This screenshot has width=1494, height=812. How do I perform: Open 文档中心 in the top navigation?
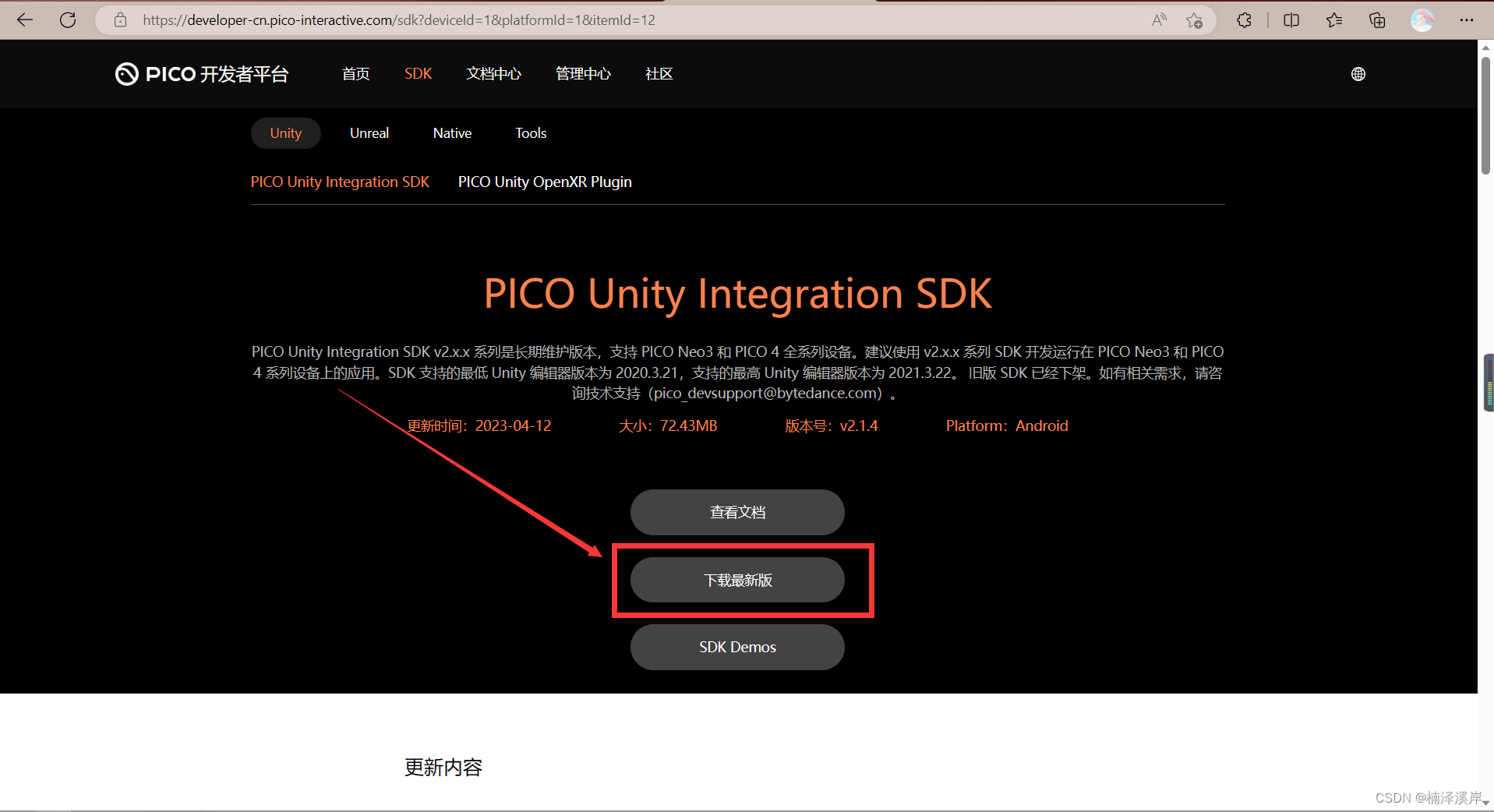493,74
